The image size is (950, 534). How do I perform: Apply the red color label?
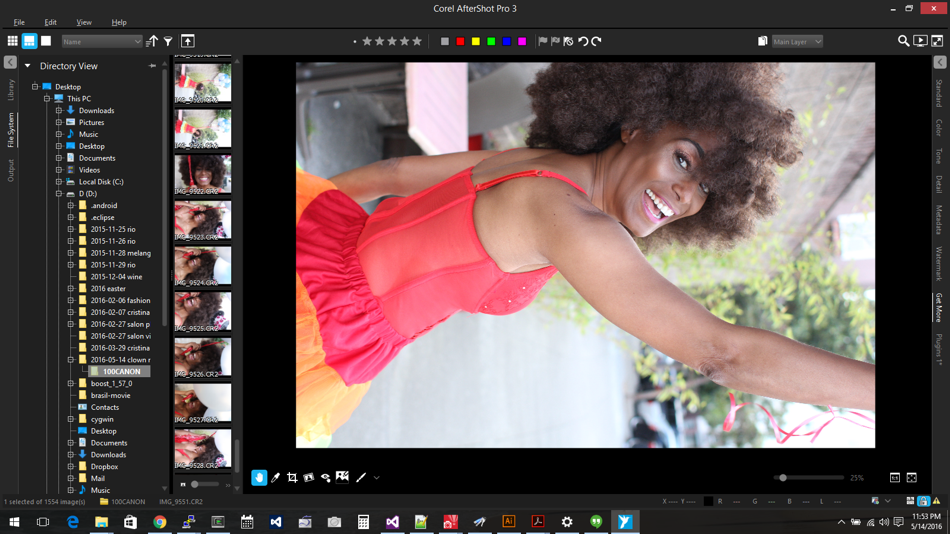(x=460, y=42)
